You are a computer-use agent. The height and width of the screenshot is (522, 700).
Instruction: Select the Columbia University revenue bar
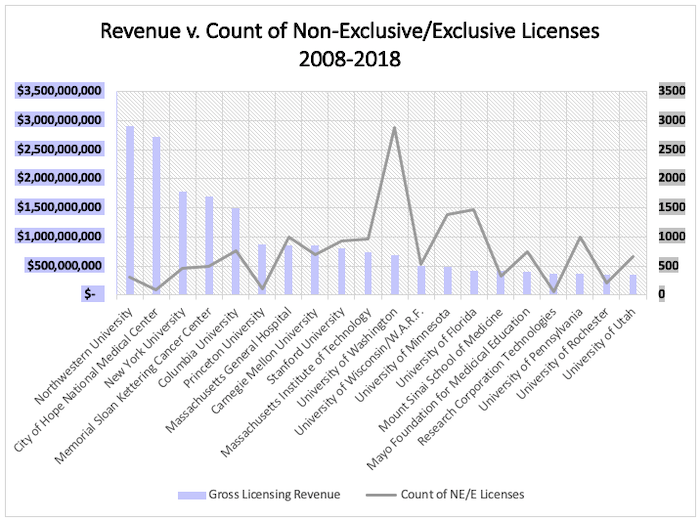(236, 250)
